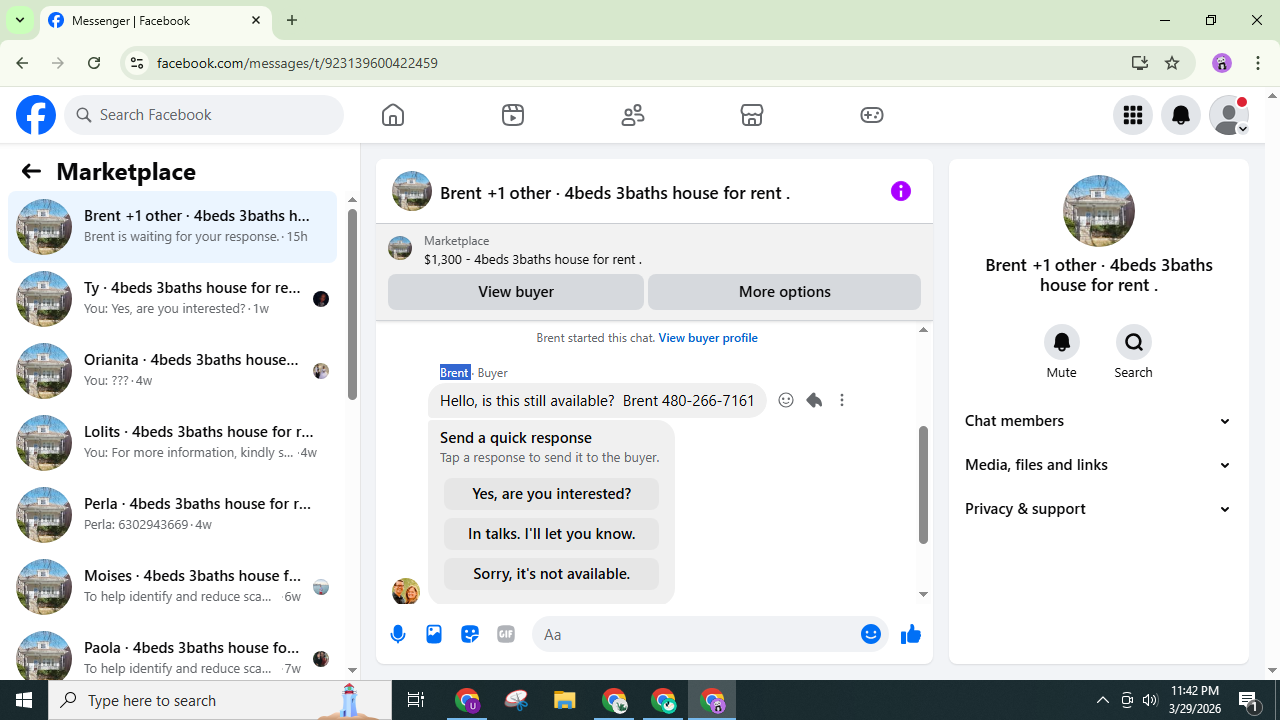
Task: Open the Notifications bell
Action: 1181,115
